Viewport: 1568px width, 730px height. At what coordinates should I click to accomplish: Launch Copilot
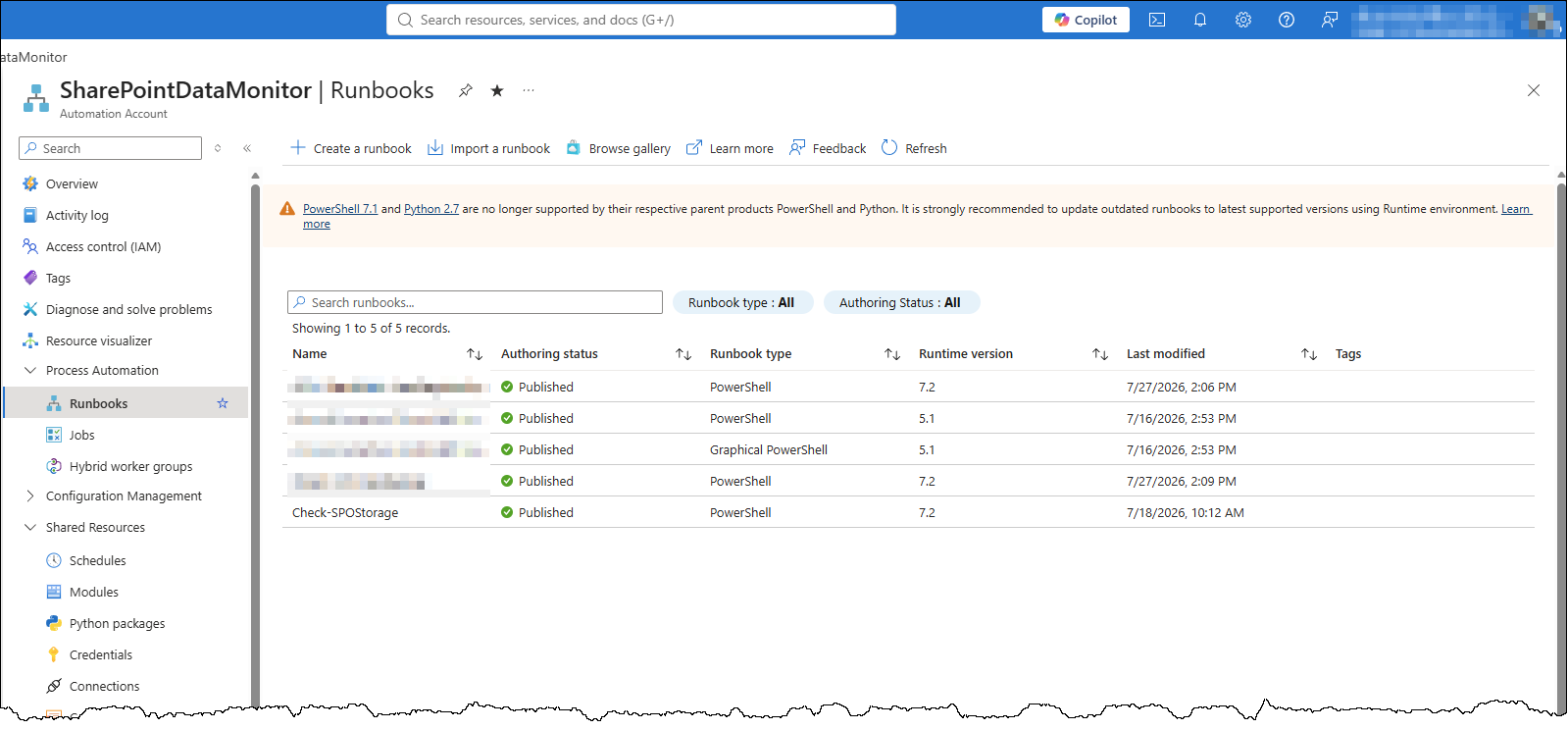[1086, 20]
